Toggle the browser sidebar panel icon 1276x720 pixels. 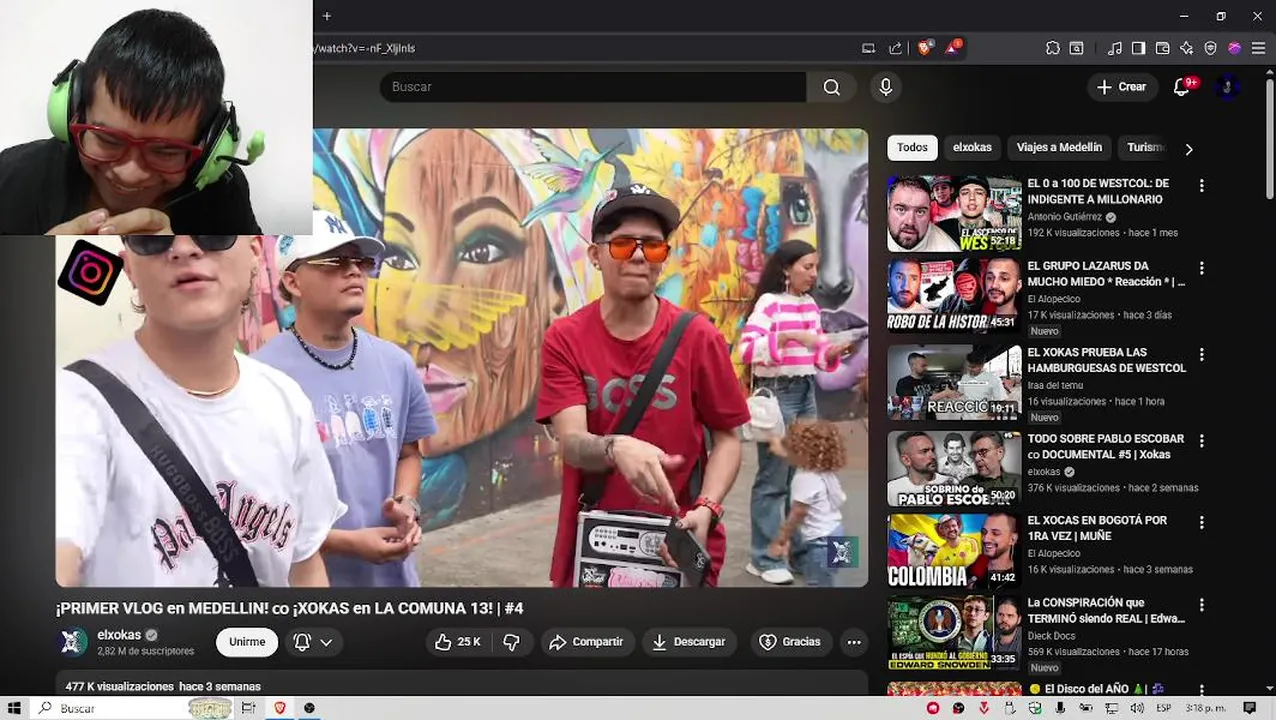pos(1138,48)
